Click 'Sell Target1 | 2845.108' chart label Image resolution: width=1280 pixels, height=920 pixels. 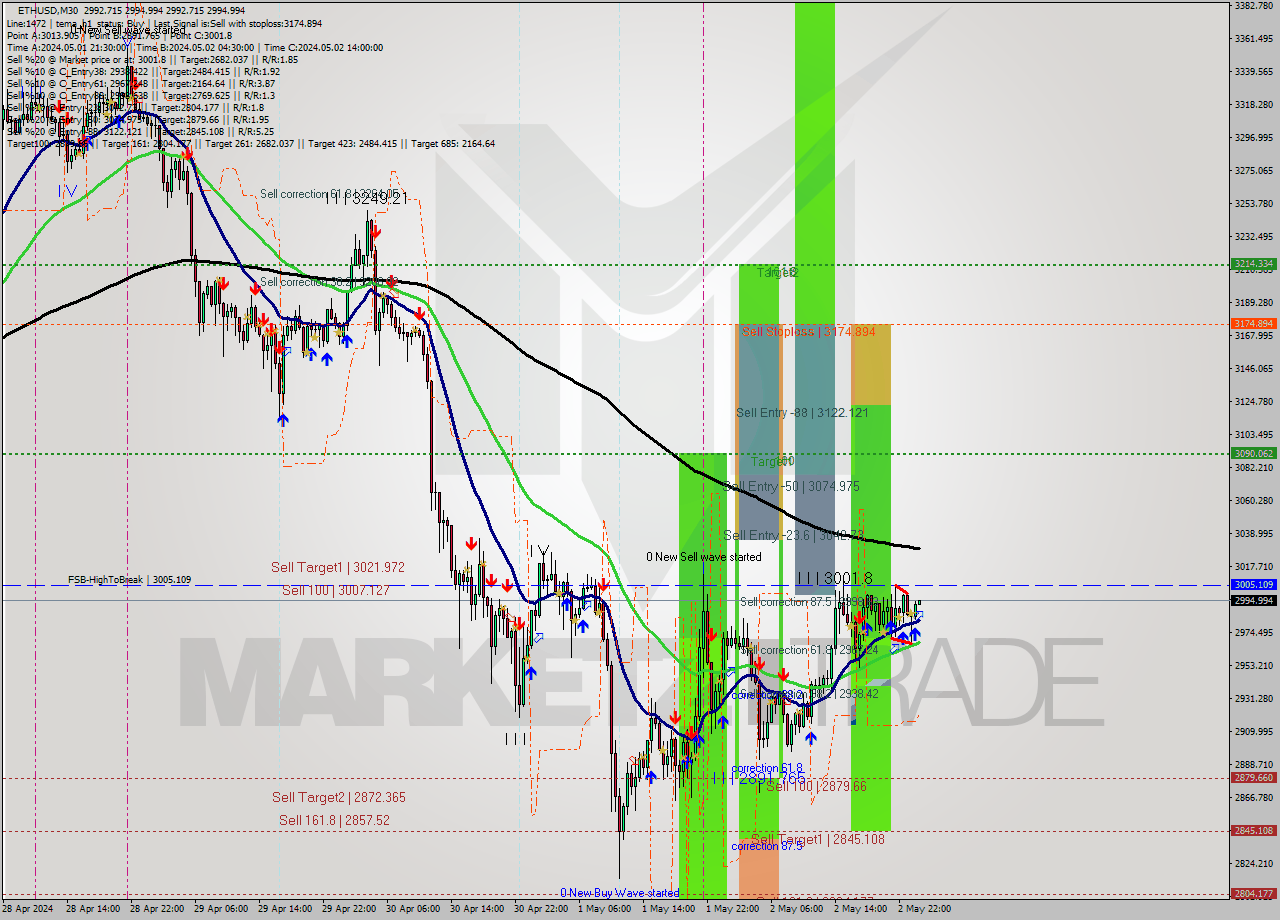point(818,839)
